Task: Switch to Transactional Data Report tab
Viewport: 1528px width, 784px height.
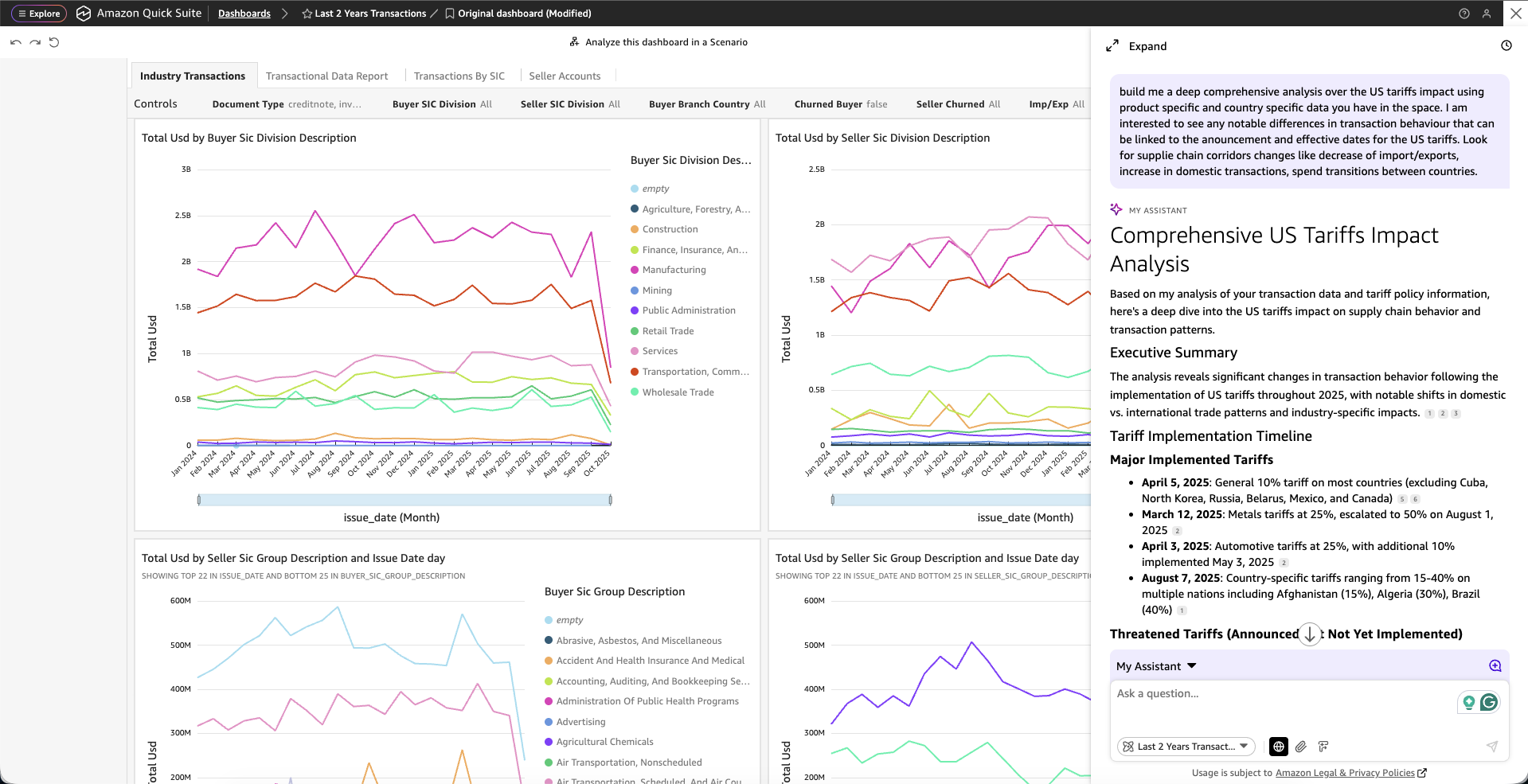Action: pyautogui.click(x=326, y=76)
